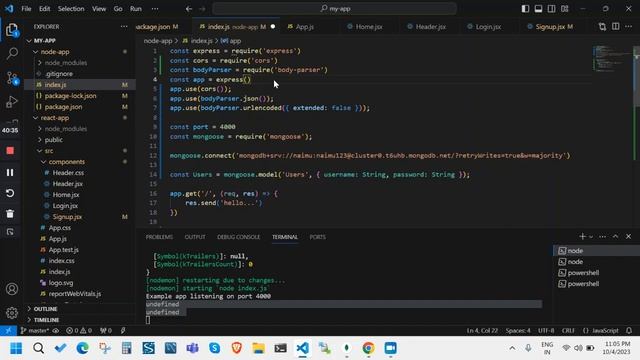Viewport: 640px width, 360px height.
Task: Restart the recording with the rewind icon
Action: (10, 193)
